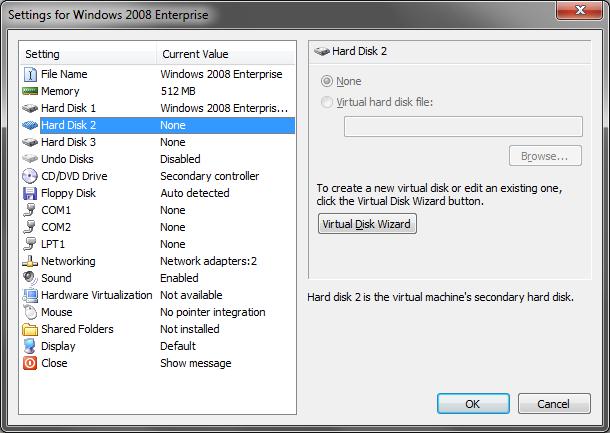Click the Not installed value

pyautogui.click(x=190, y=330)
